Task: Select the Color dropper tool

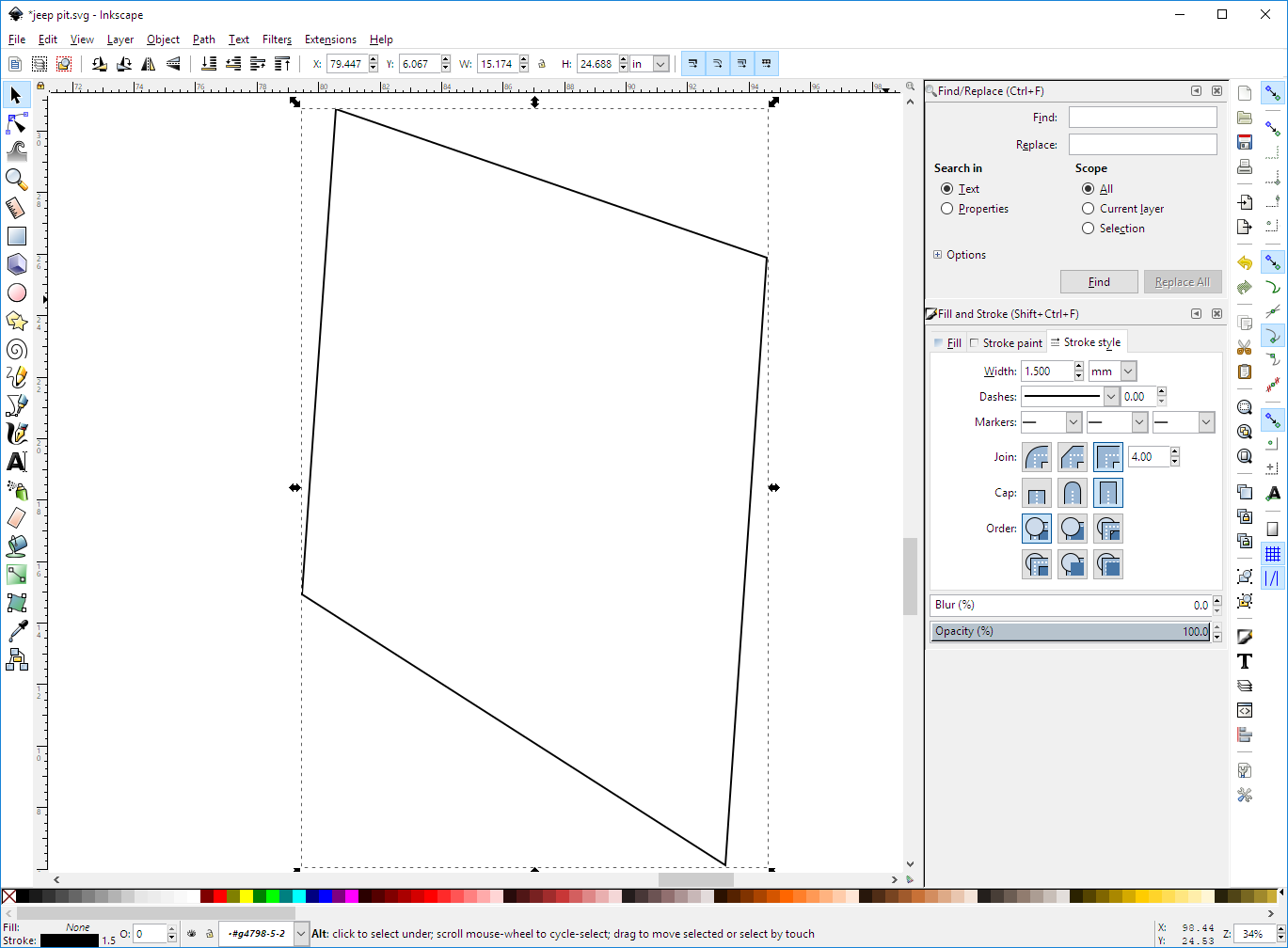Action: (x=16, y=631)
